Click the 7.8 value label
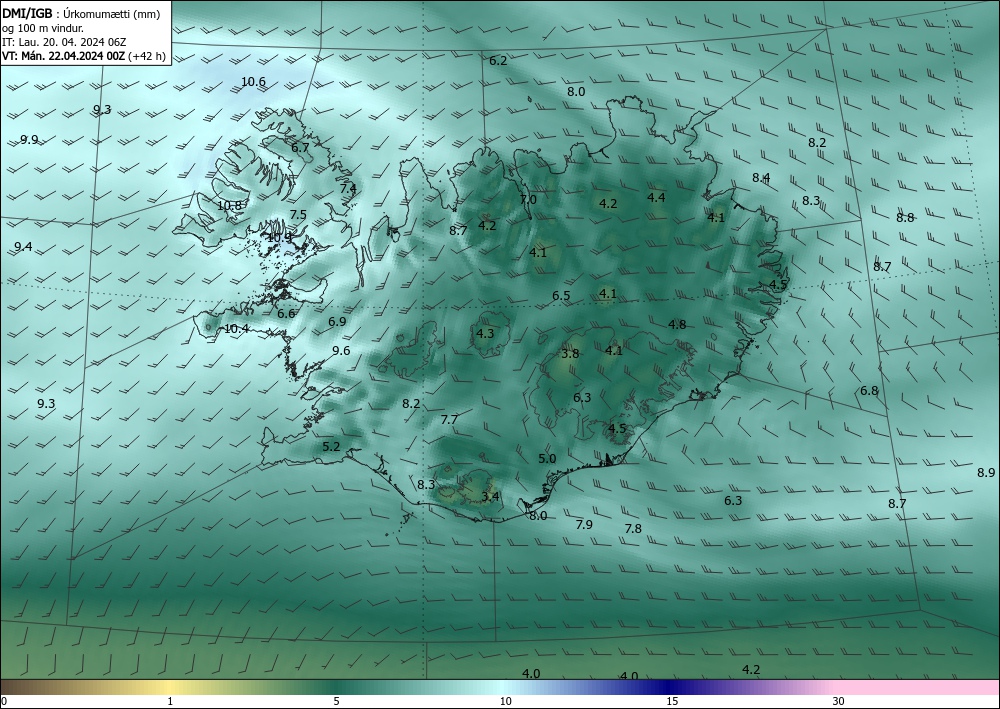This screenshot has width=1000, height=709. 633,529
